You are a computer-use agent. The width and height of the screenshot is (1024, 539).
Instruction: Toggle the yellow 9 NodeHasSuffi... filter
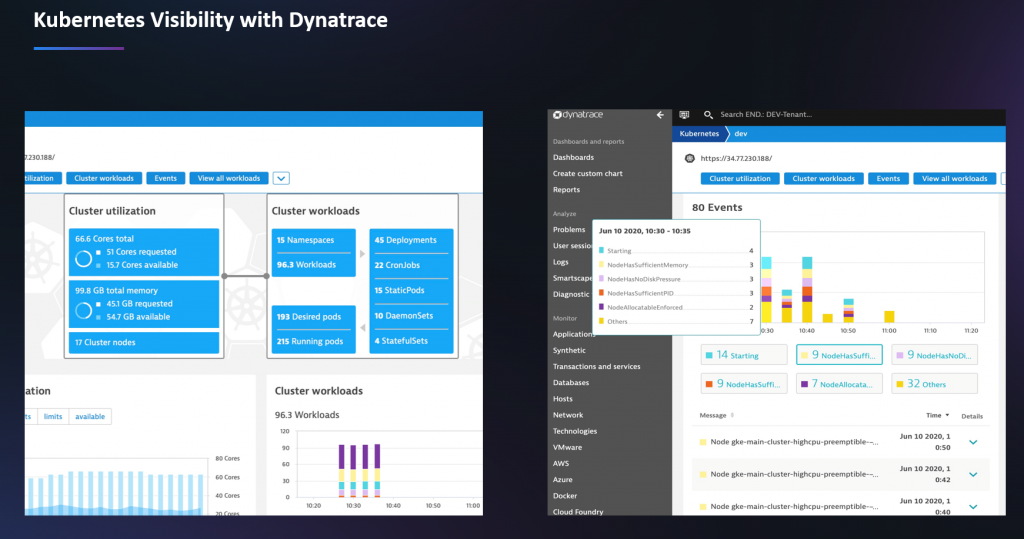[839, 355]
